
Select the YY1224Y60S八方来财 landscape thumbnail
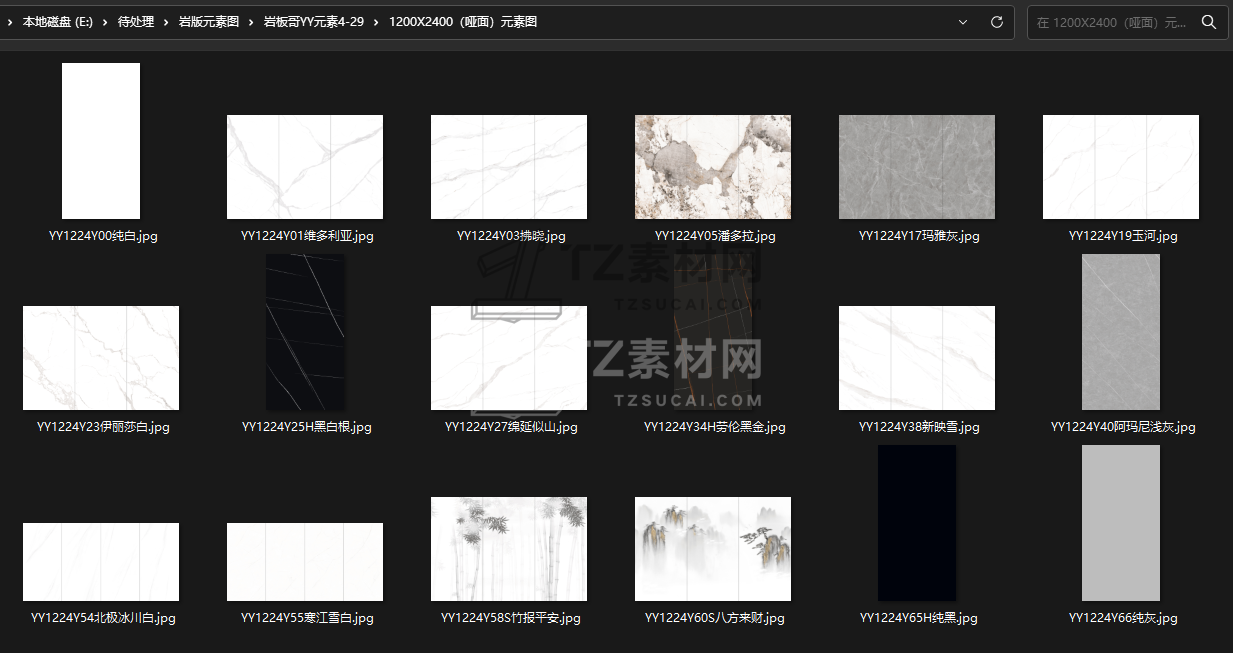[x=713, y=549]
